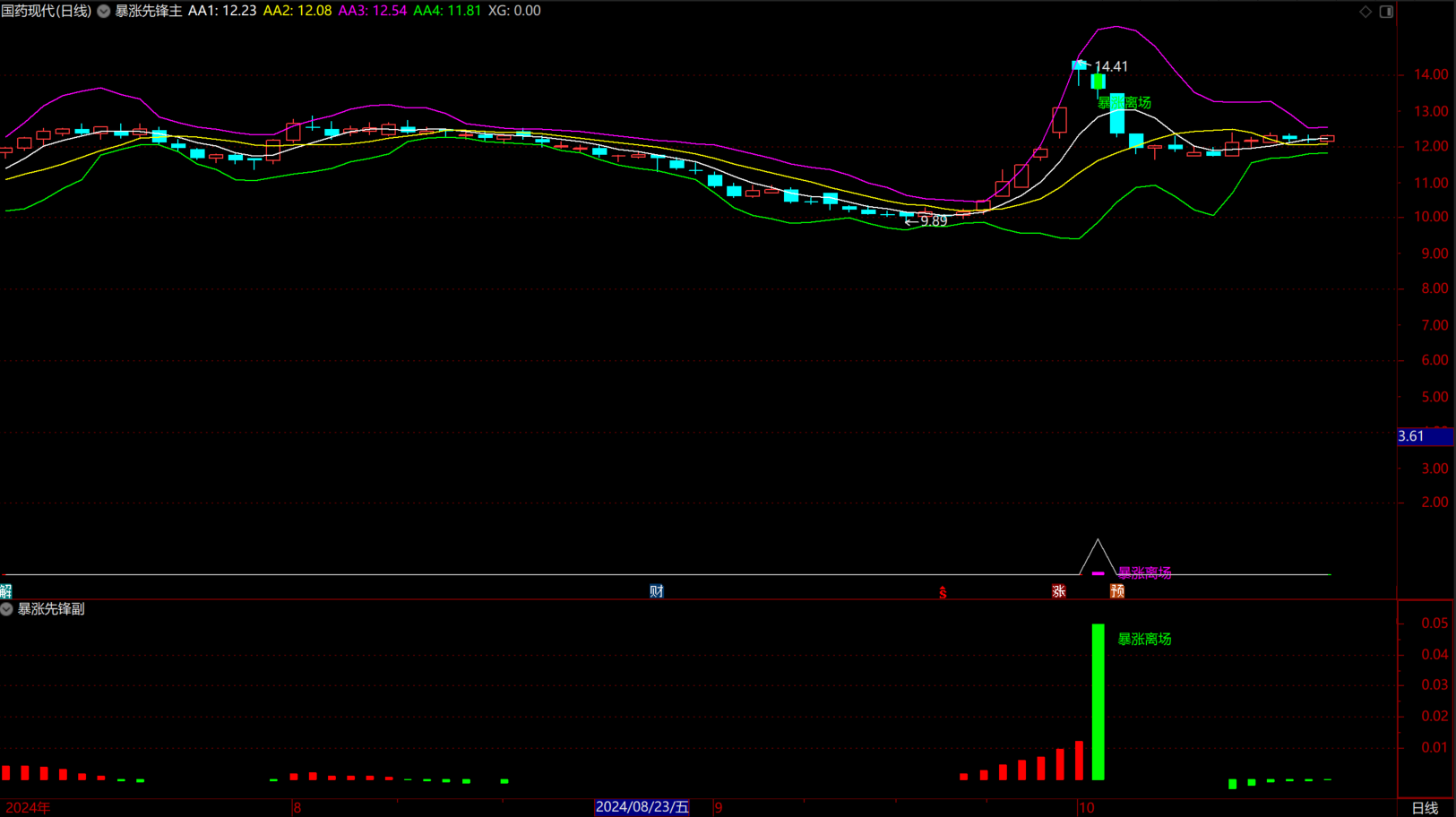Screen dimensions: 1456x817
Task: Click the 2024年 label on time axis
Action: pos(28,808)
